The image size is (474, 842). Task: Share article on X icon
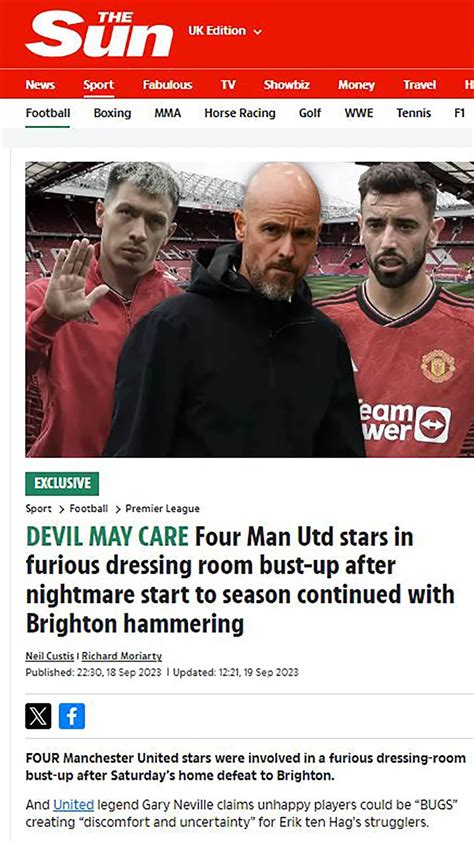click(38, 716)
